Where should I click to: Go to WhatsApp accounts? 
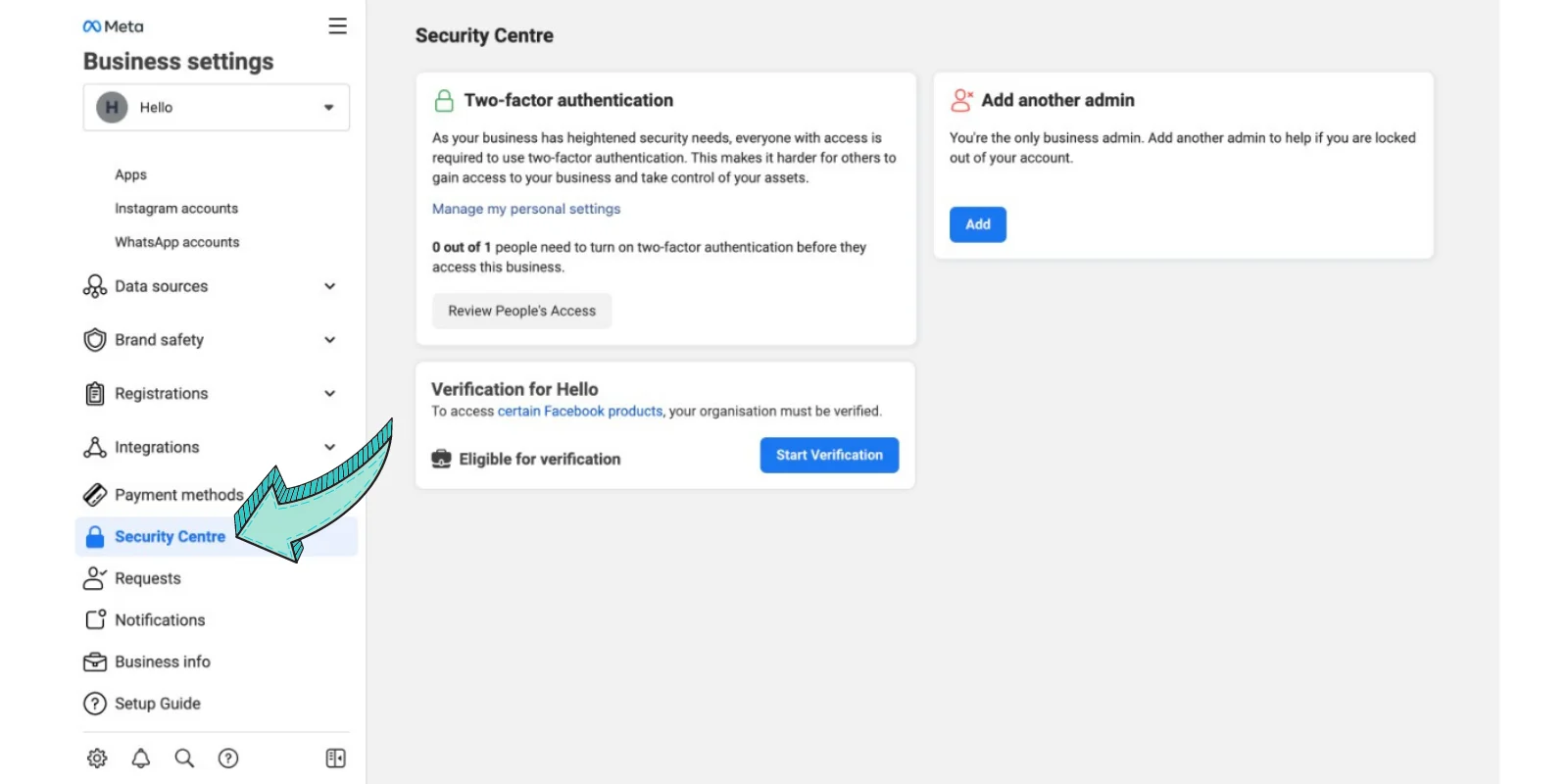pyautogui.click(x=176, y=242)
